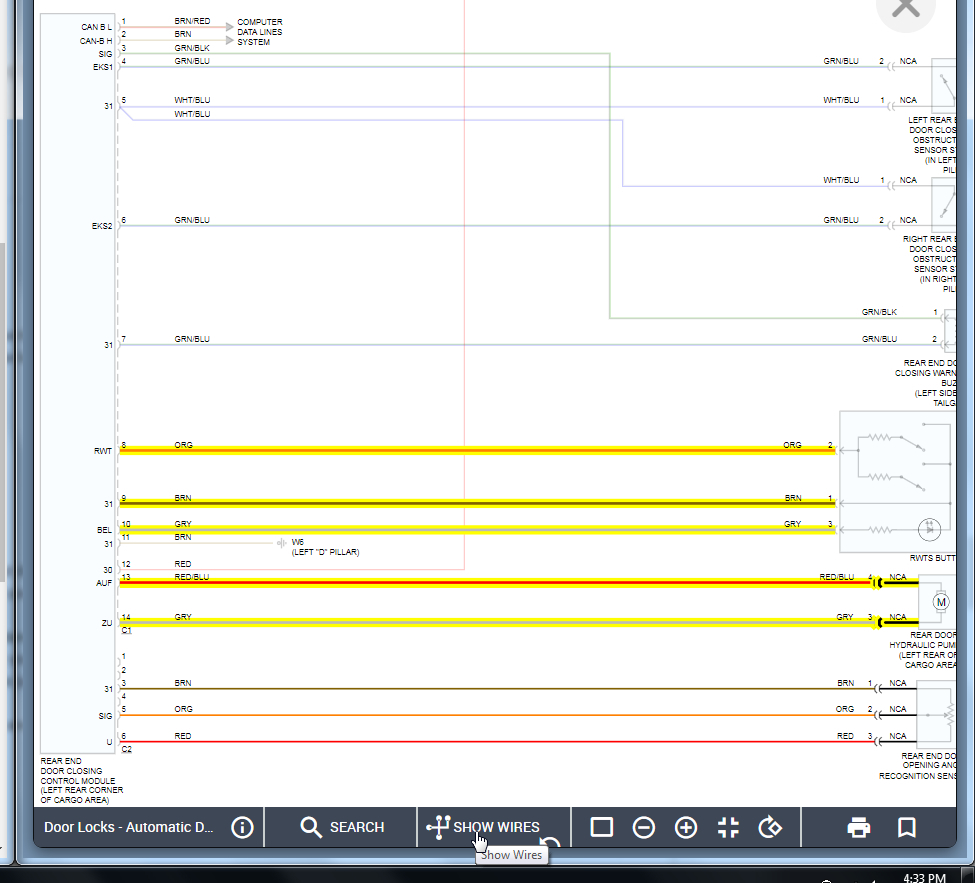Image resolution: width=975 pixels, height=883 pixels.
Task: Click the fit-to-screen collapse arrows icon
Action: point(728,828)
